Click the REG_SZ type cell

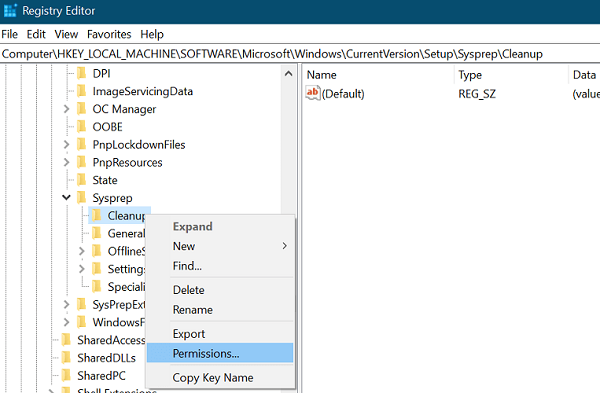[x=477, y=94]
